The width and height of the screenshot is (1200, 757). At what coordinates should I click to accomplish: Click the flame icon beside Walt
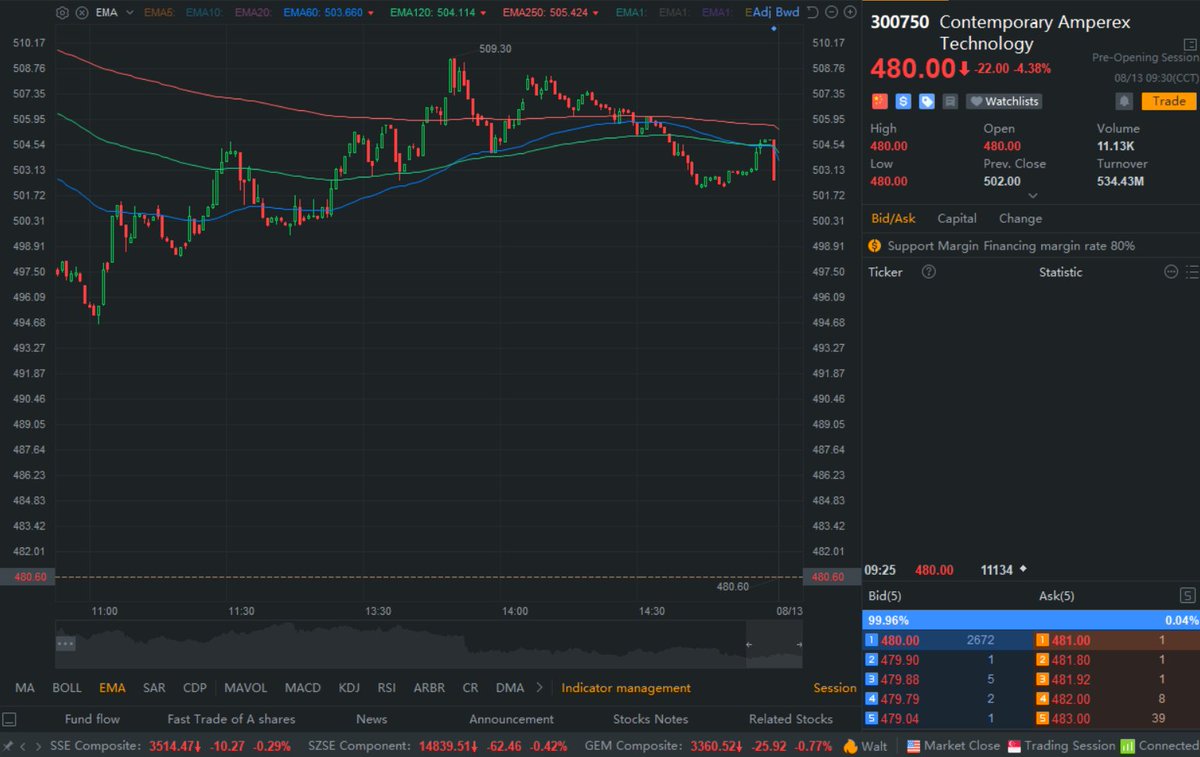pyautogui.click(x=850, y=746)
